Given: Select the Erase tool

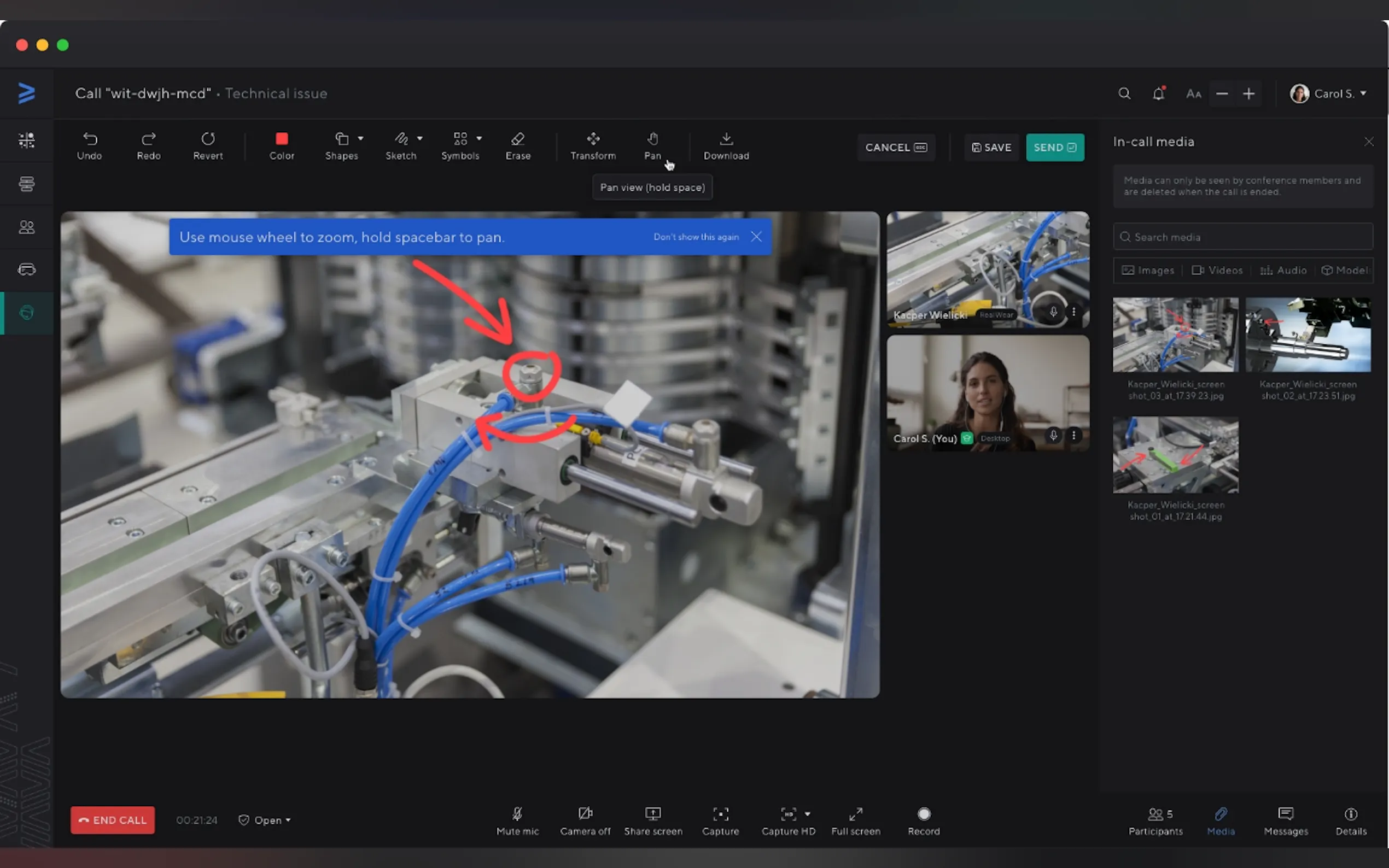Looking at the screenshot, I should (517, 139).
